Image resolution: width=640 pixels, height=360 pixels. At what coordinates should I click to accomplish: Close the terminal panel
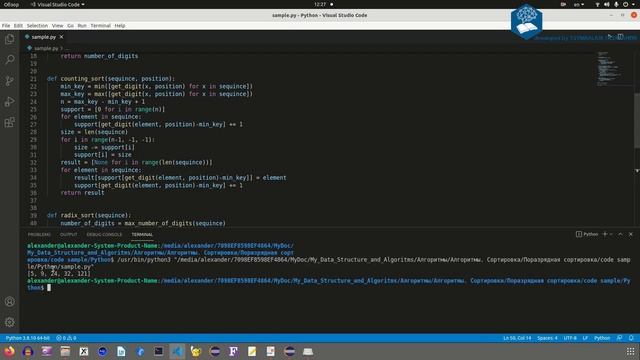tap(631, 234)
